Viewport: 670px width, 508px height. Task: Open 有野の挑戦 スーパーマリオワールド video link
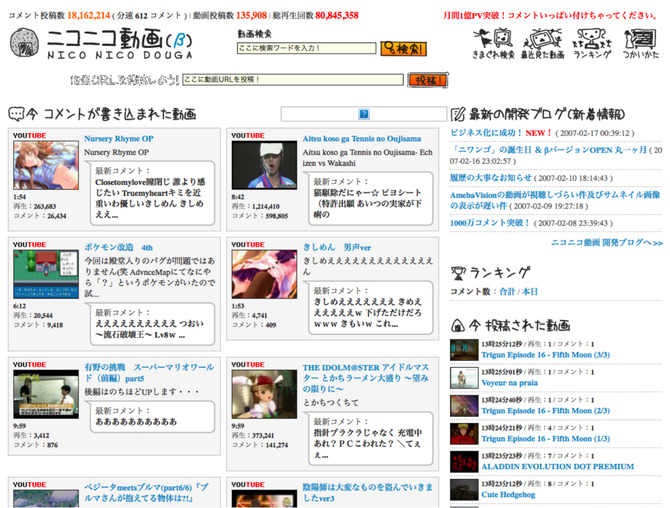[x=149, y=373]
